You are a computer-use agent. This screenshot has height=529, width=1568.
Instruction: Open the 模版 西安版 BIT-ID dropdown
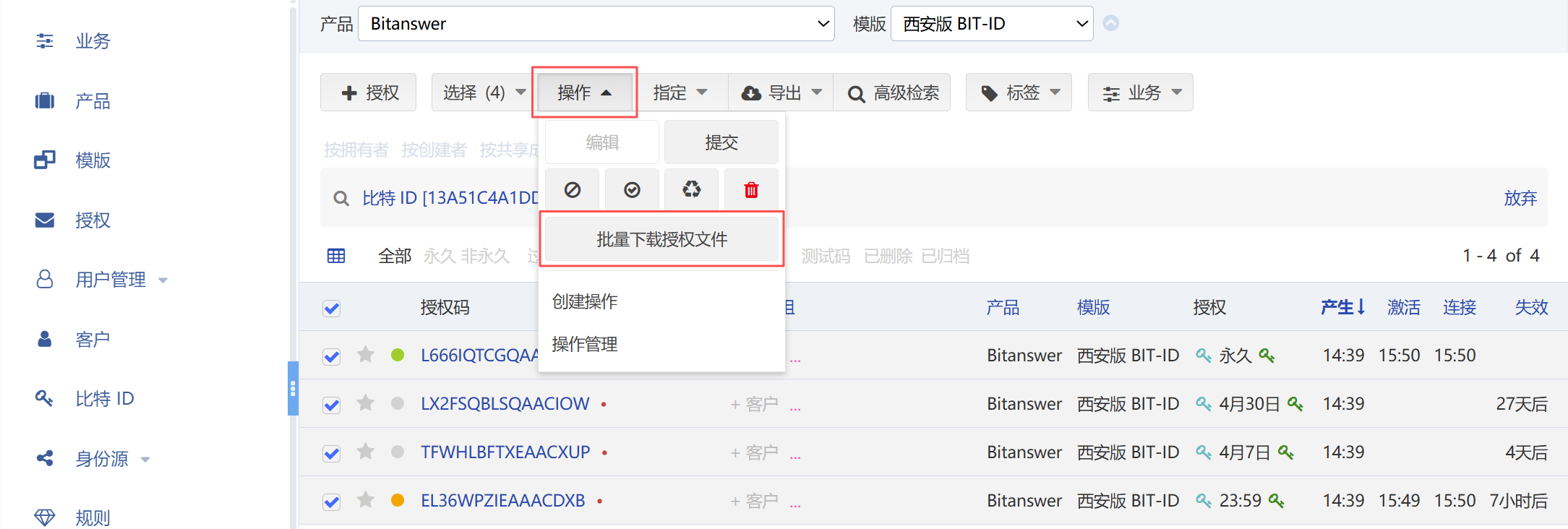coord(992,24)
